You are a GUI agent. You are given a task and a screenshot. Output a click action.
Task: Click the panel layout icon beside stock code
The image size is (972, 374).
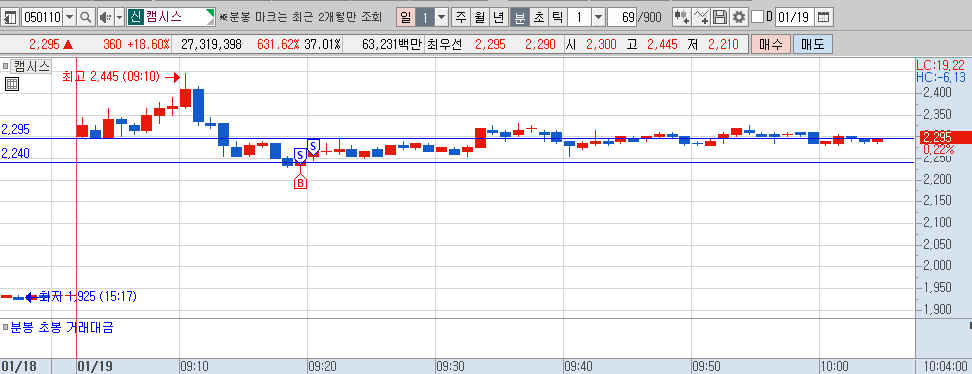point(11,17)
